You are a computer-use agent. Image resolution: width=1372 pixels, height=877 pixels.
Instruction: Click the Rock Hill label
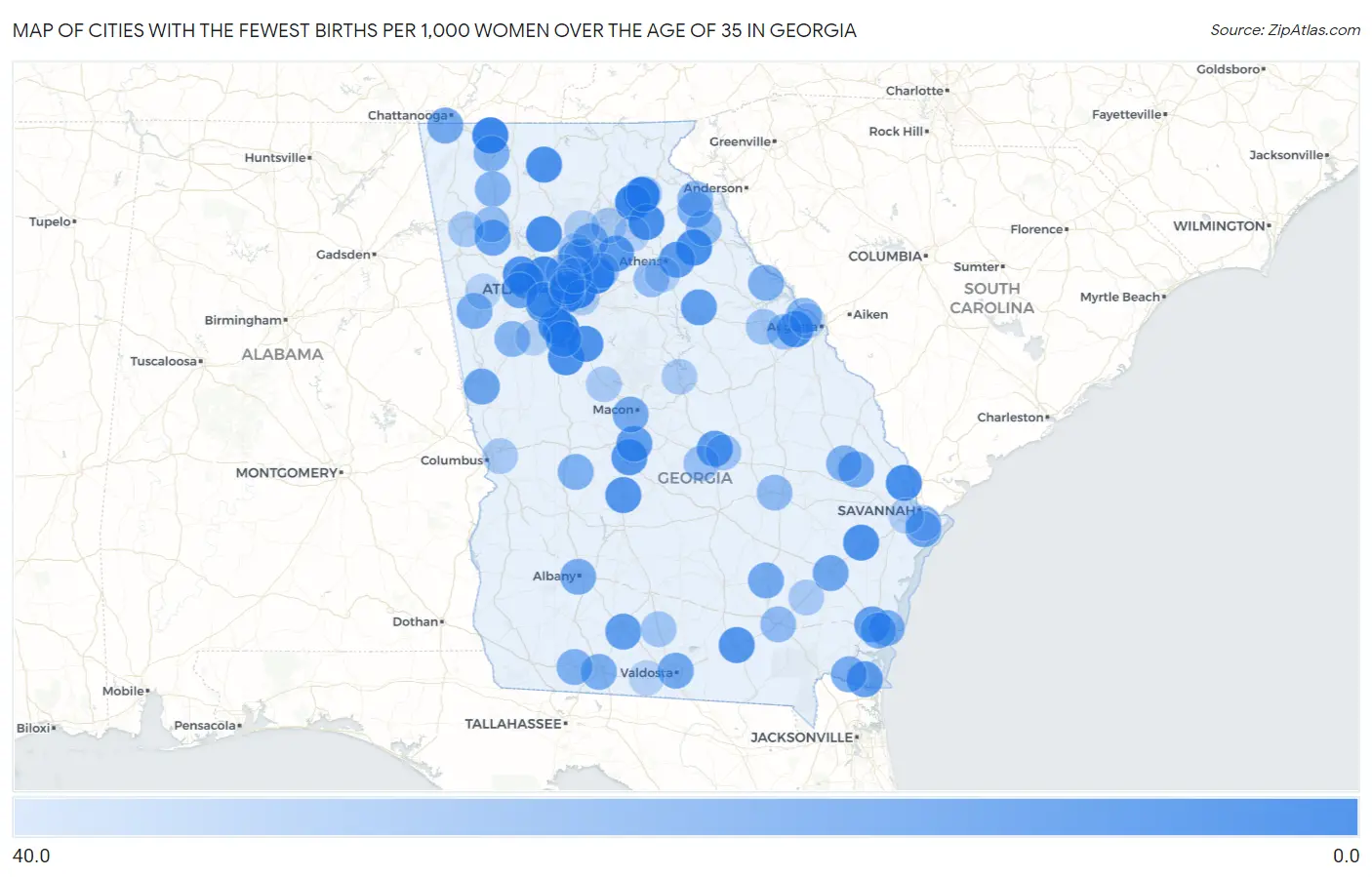(896, 131)
